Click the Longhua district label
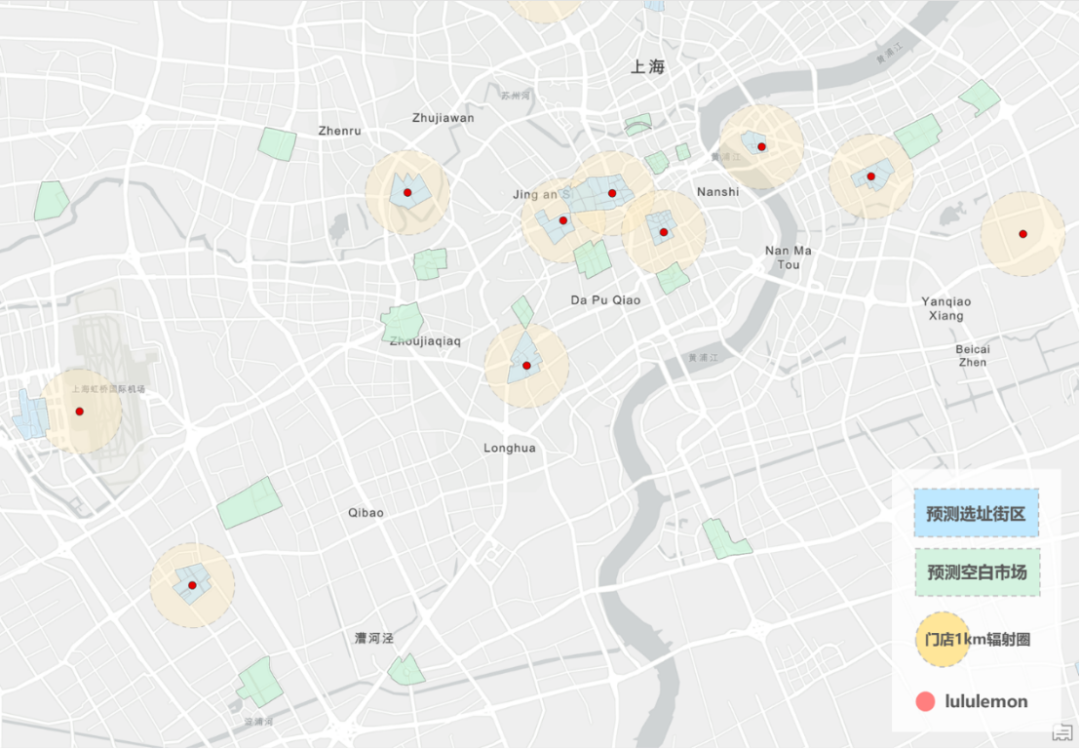 (x=509, y=448)
